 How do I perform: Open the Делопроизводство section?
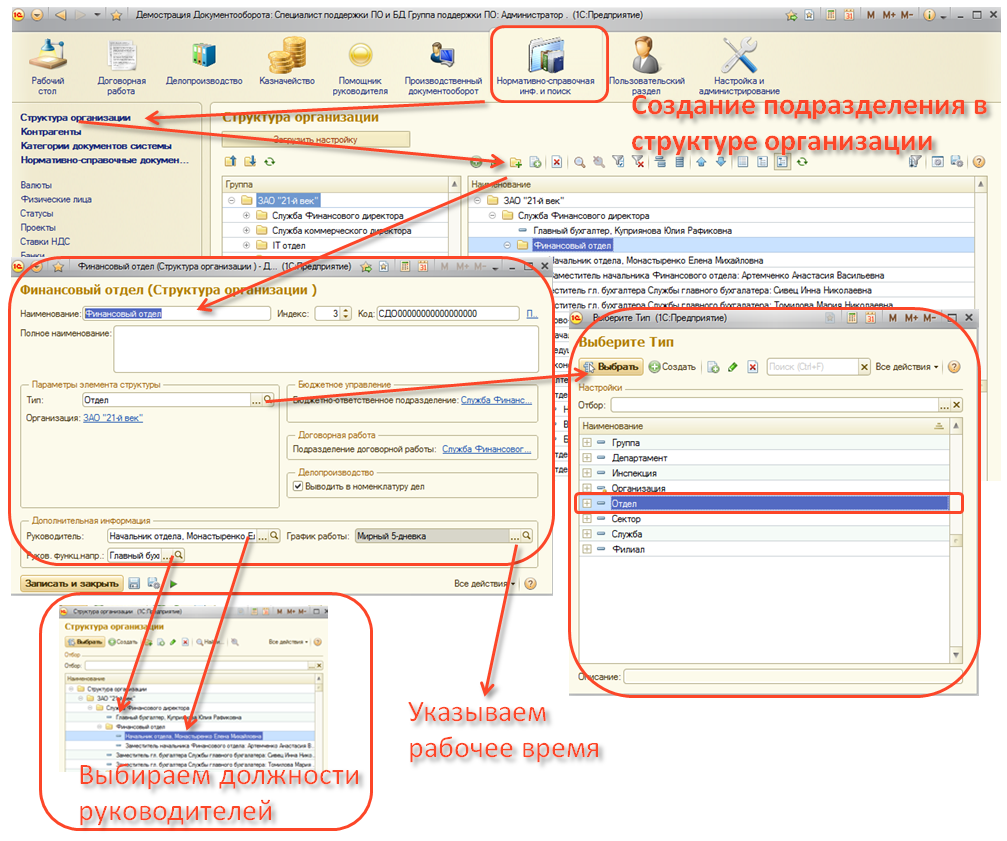pyautogui.click(x=204, y=60)
